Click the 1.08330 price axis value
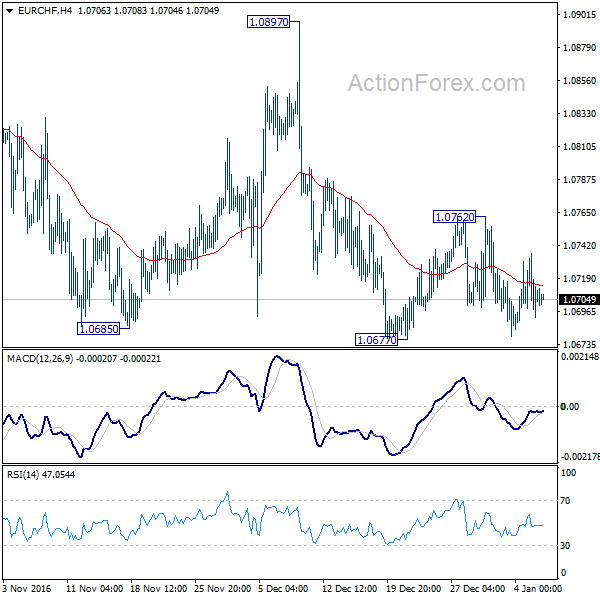This screenshot has height=600, width=600. click(x=579, y=113)
